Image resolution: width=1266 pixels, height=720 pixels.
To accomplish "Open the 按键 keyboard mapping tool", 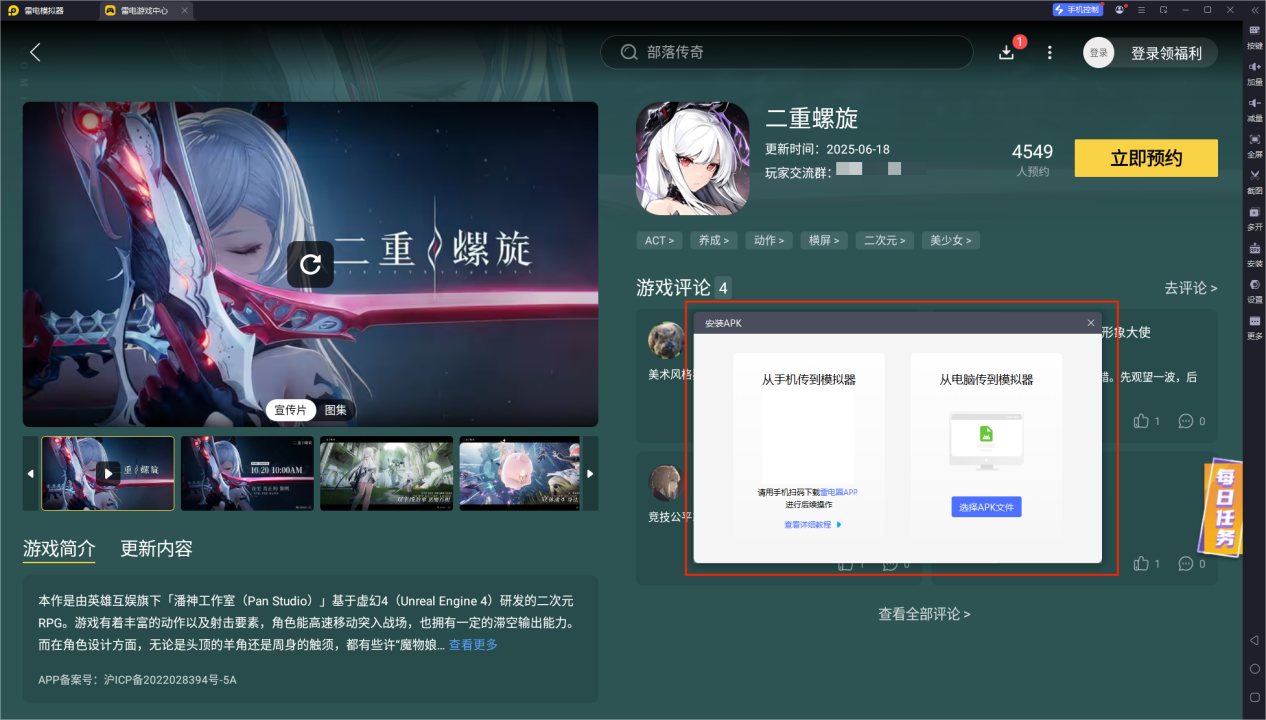I will point(1254,37).
